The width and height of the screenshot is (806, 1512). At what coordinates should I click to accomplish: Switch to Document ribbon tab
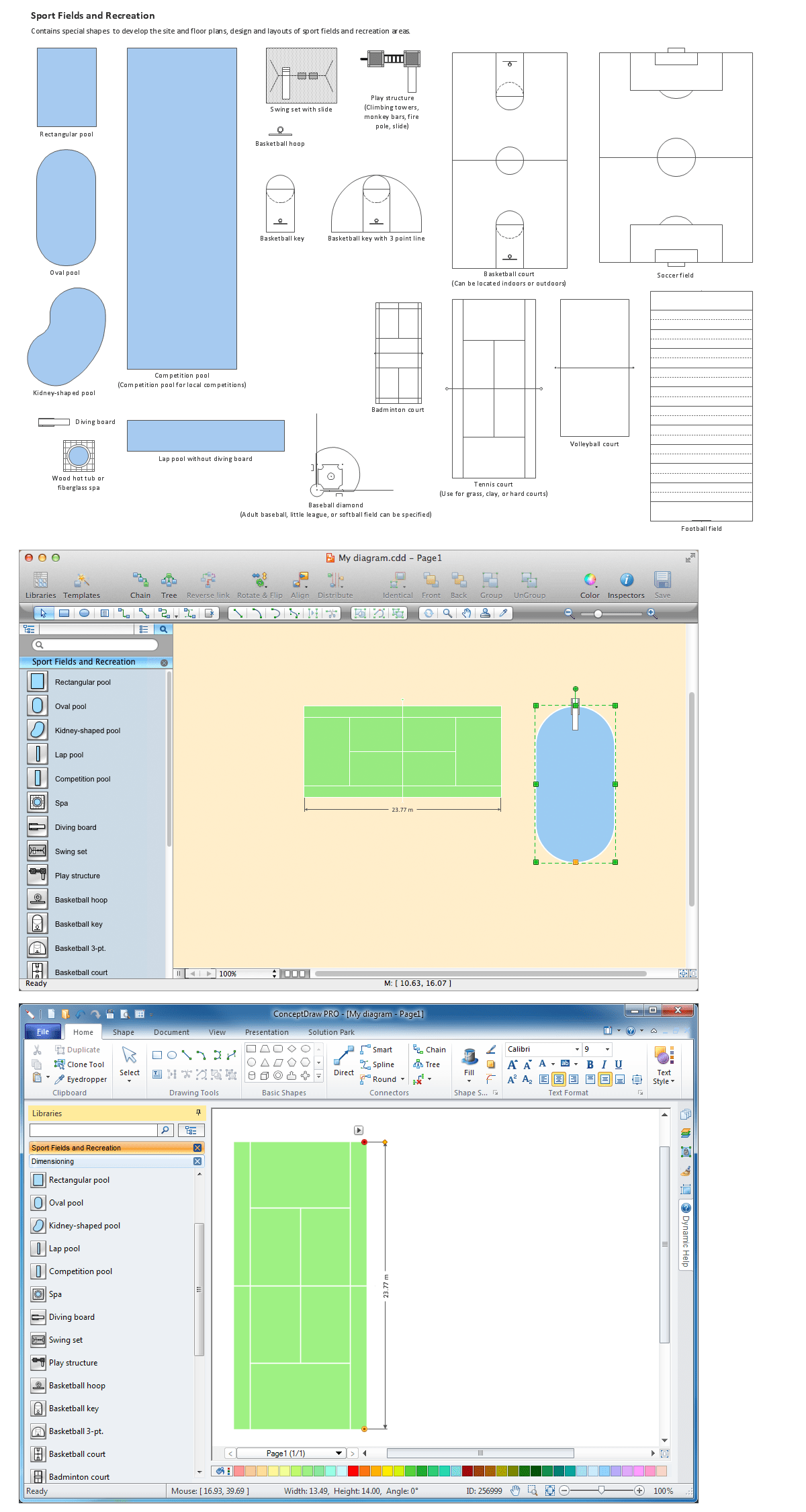171,1032
